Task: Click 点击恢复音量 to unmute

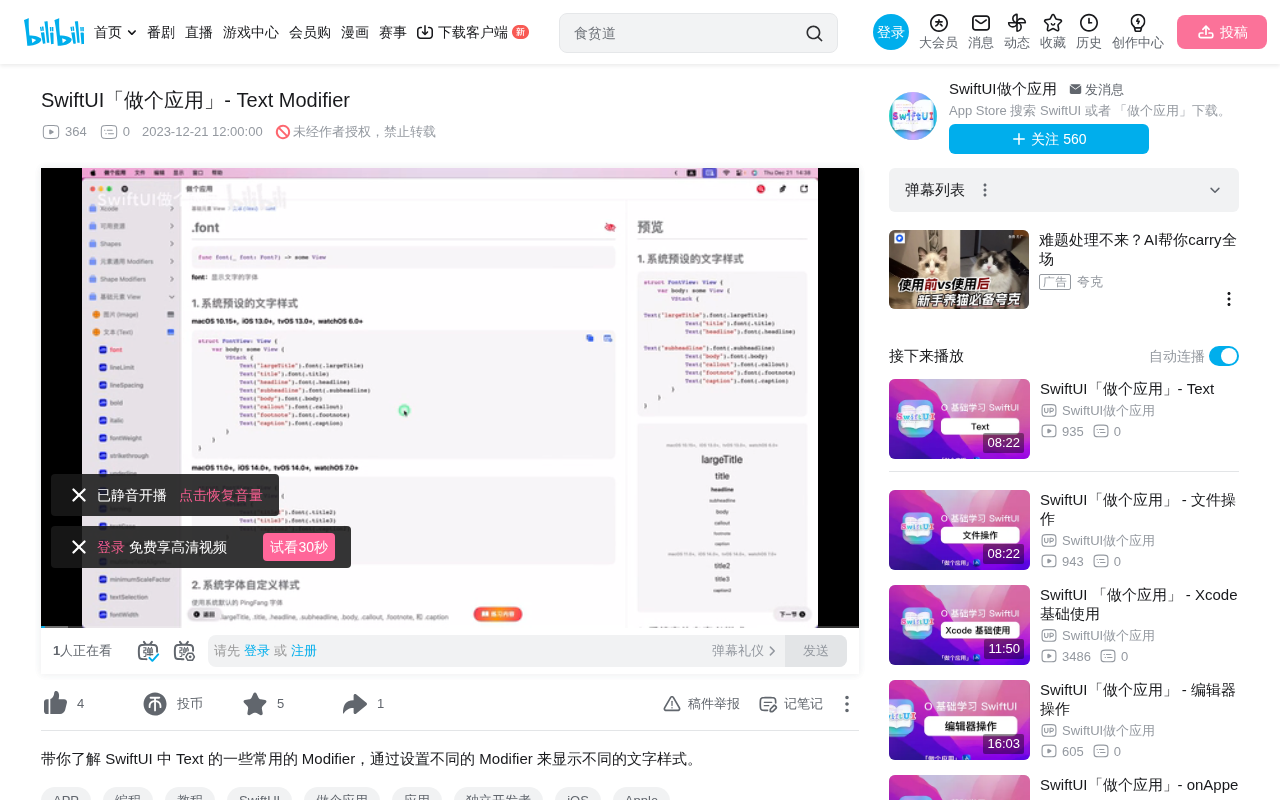Action: [221, 495]
